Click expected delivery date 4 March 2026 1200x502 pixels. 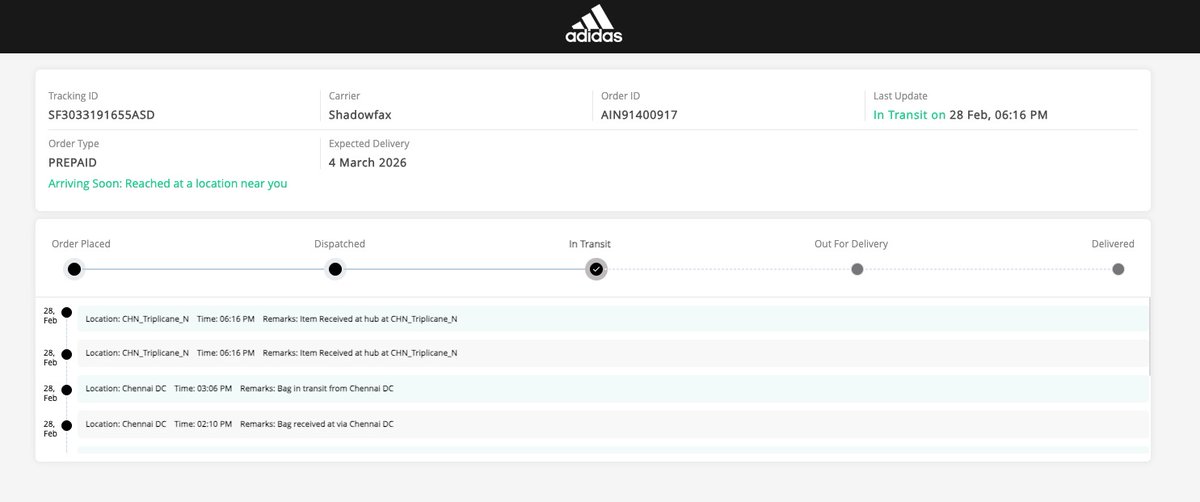368,162
